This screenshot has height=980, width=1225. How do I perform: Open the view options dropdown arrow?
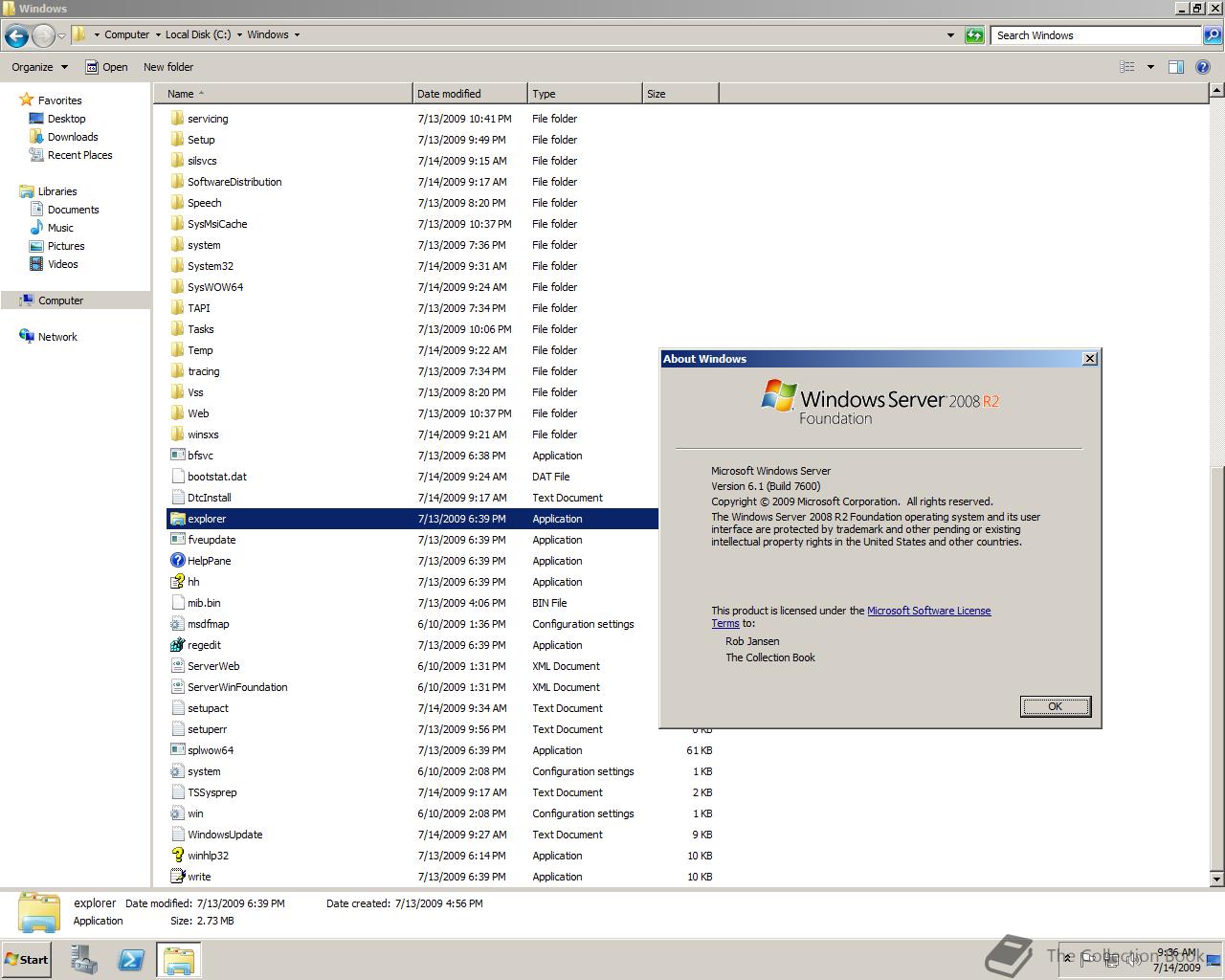coord(1150,67)
